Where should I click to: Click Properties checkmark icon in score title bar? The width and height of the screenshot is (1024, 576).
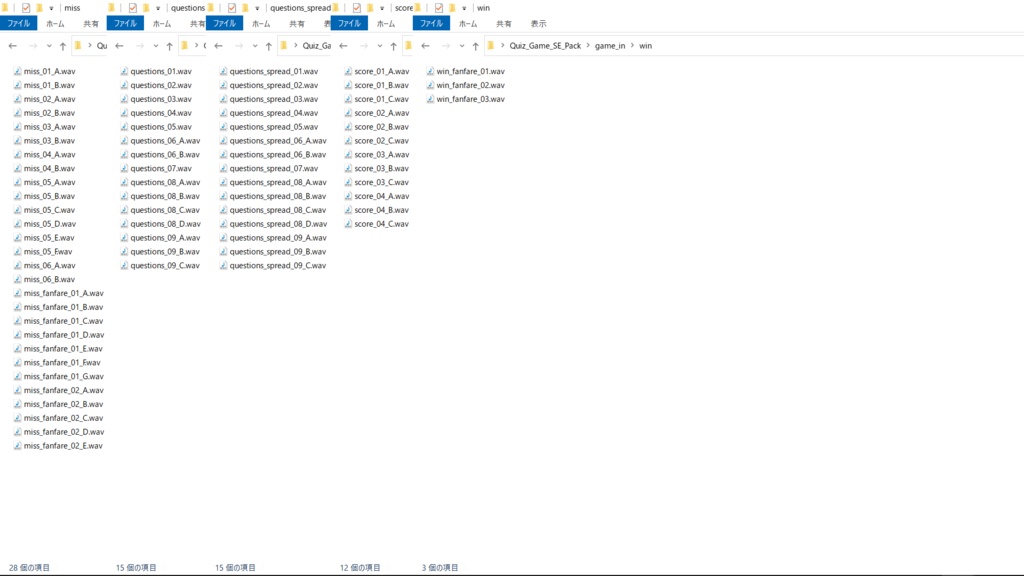point(357,8)
